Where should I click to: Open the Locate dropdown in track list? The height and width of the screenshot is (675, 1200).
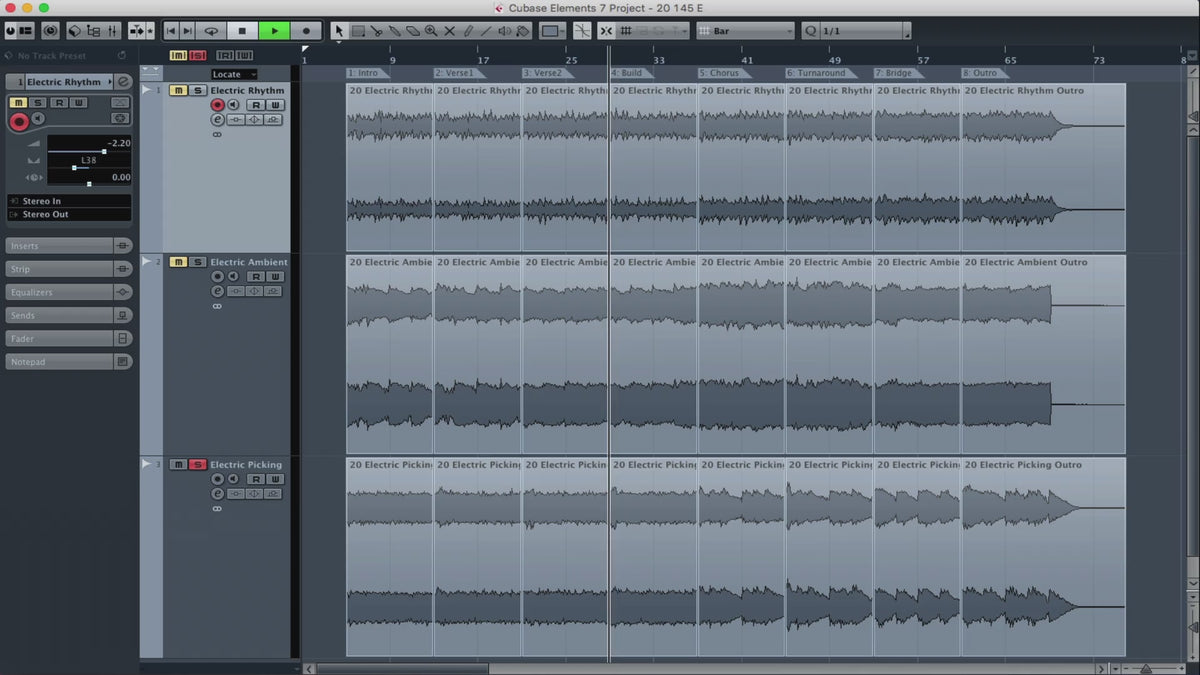[234, 74]
